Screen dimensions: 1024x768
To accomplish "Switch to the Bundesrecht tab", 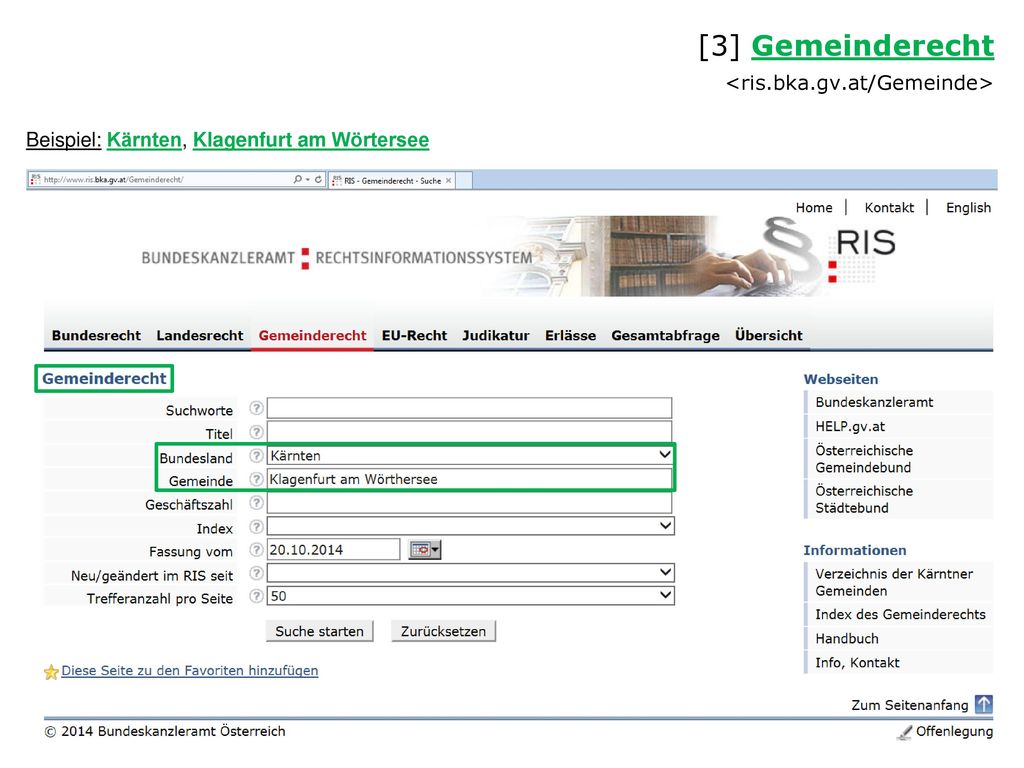I will pos(96,336).
